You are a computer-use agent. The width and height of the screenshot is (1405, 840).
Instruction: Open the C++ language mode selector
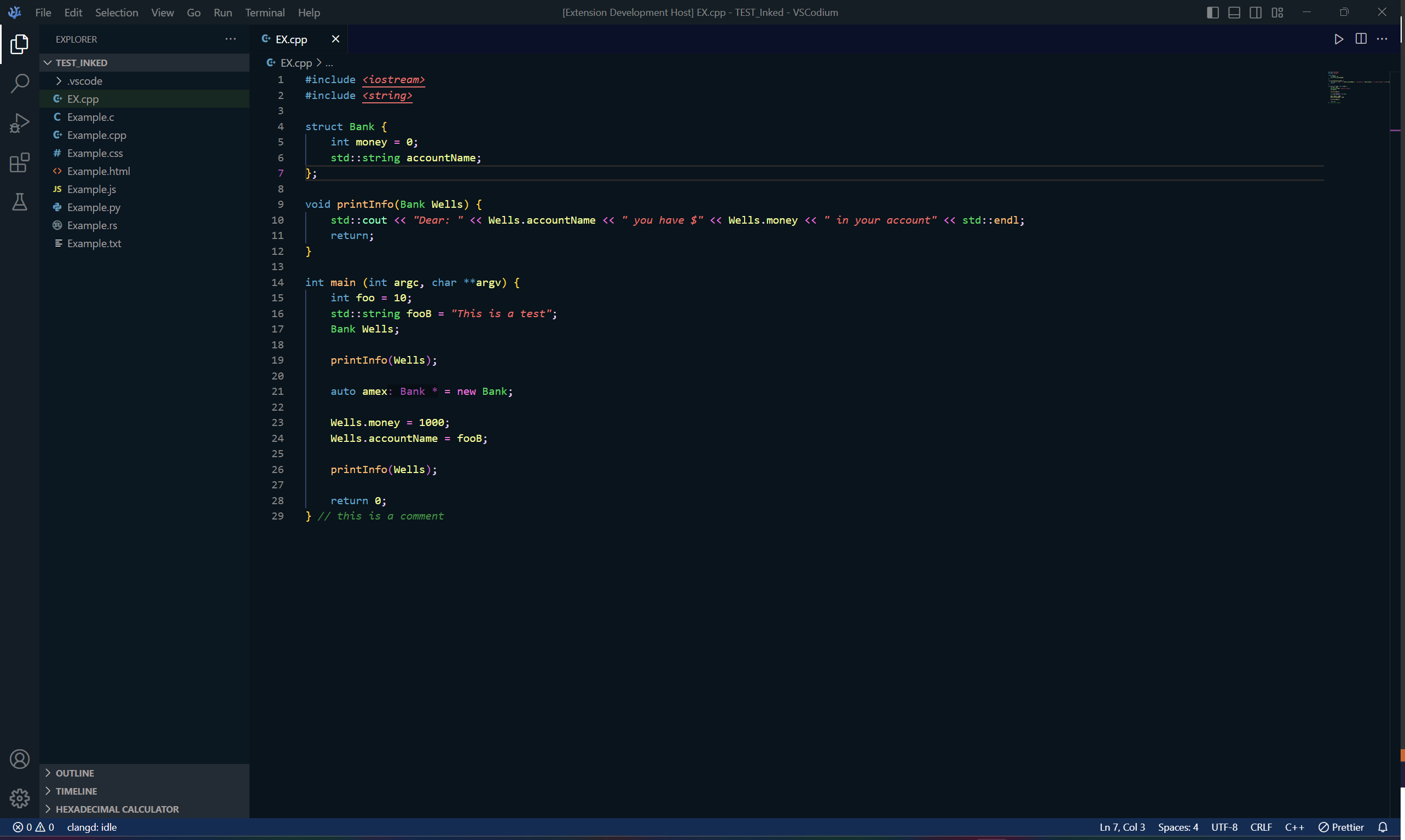[1294, 827]
